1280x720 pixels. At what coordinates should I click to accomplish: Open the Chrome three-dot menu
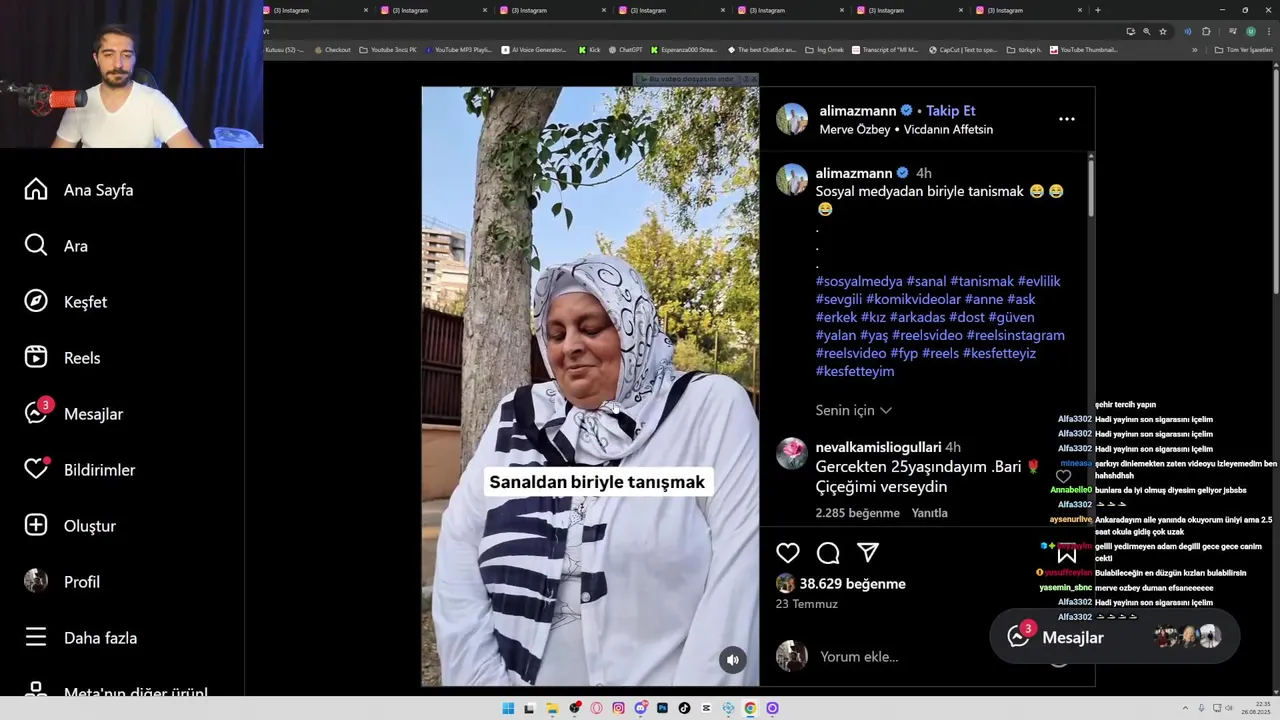click(x=1269, y=31)
